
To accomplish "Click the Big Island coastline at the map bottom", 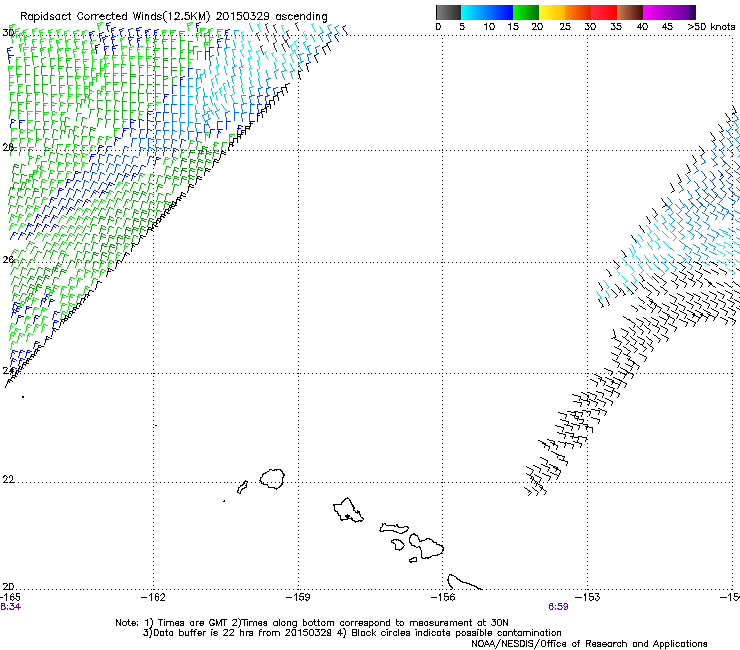I will pyautogui.click(x=464, y=582).
